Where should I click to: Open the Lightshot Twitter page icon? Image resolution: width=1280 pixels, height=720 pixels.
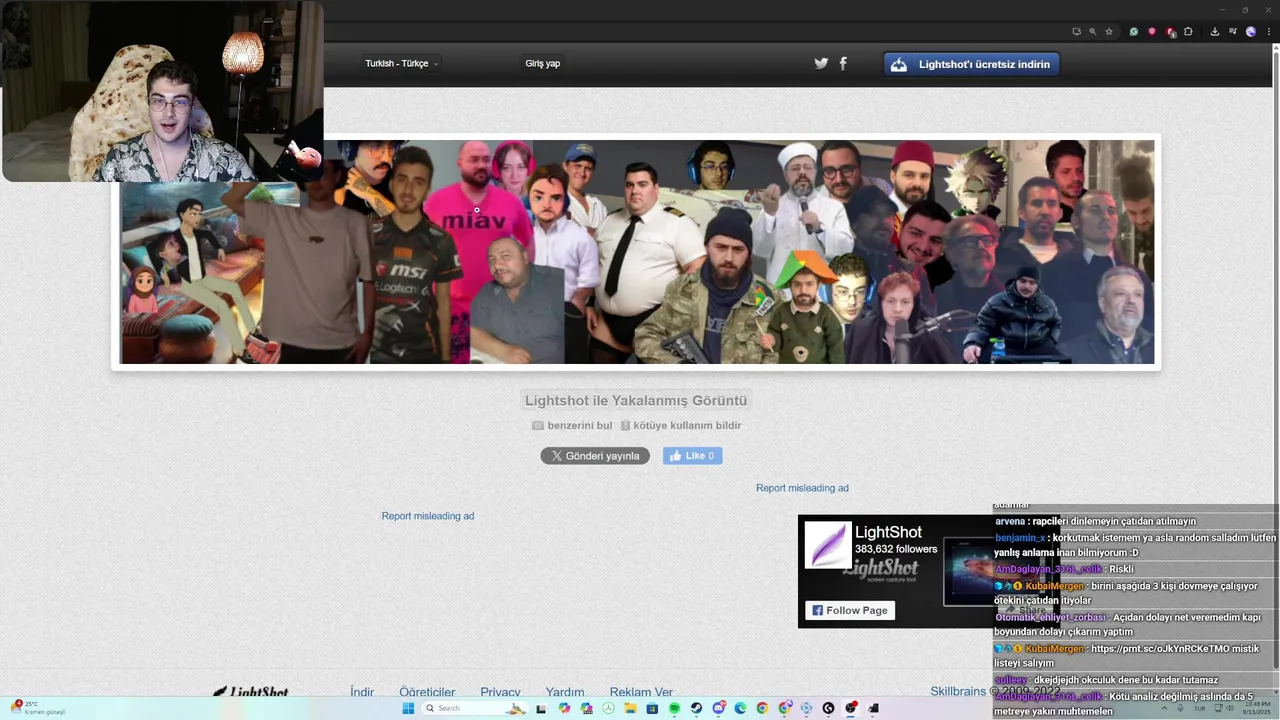[821, 63]
